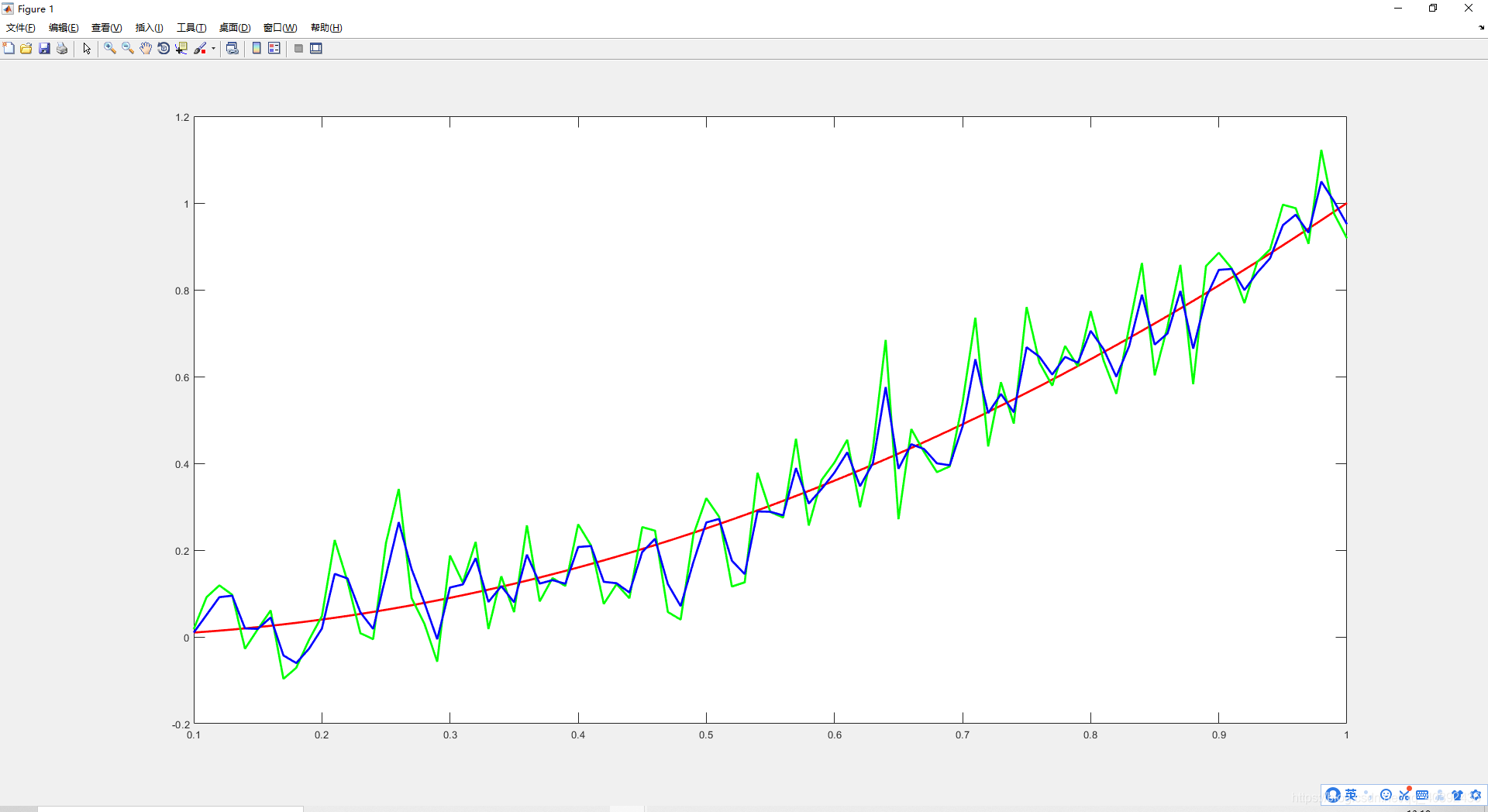The image size is (1488, 812).
Task: Activate the Pan hand tool
Action: 146,48
